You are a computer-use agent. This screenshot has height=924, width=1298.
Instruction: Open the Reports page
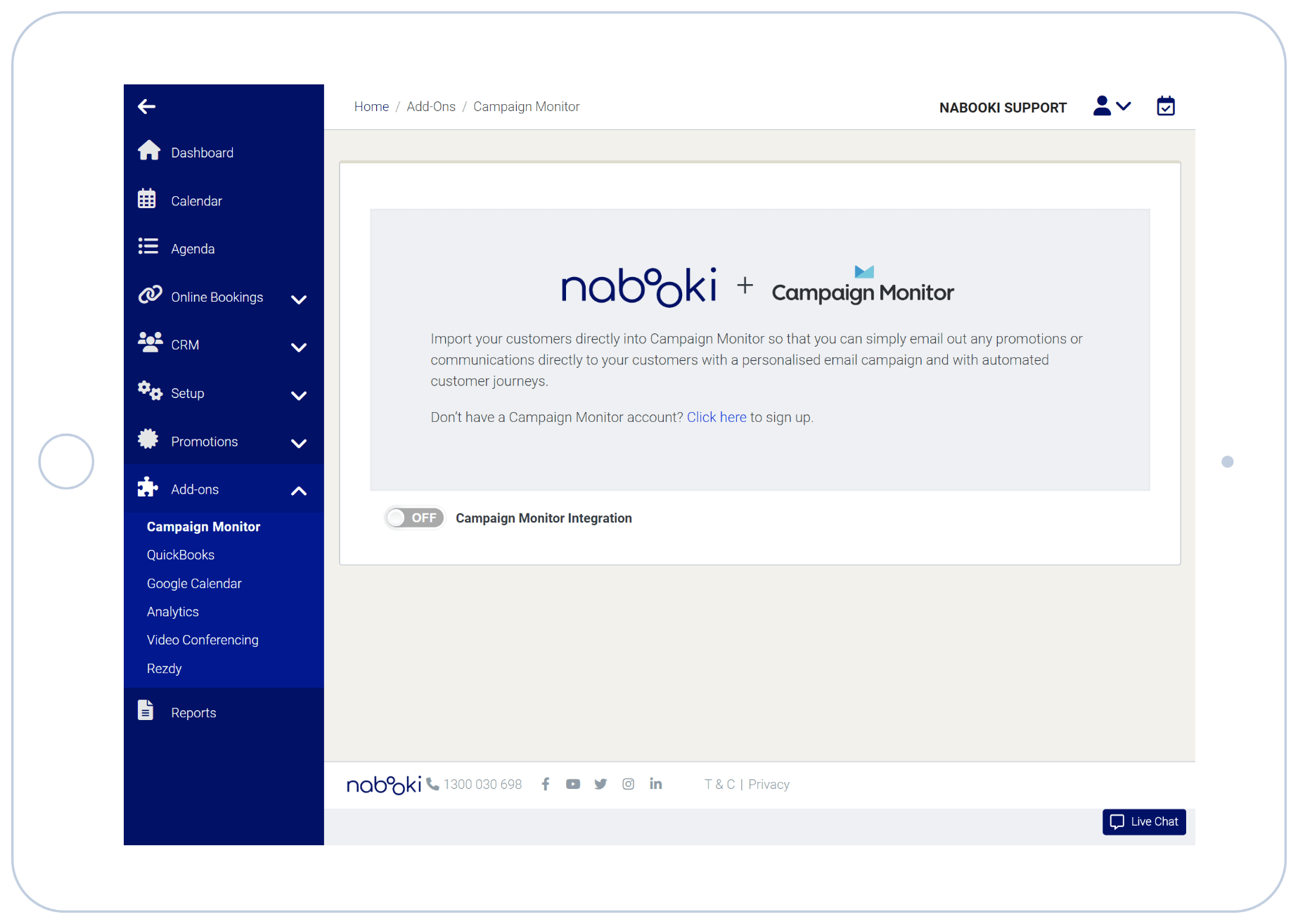[x=193, y=712]
